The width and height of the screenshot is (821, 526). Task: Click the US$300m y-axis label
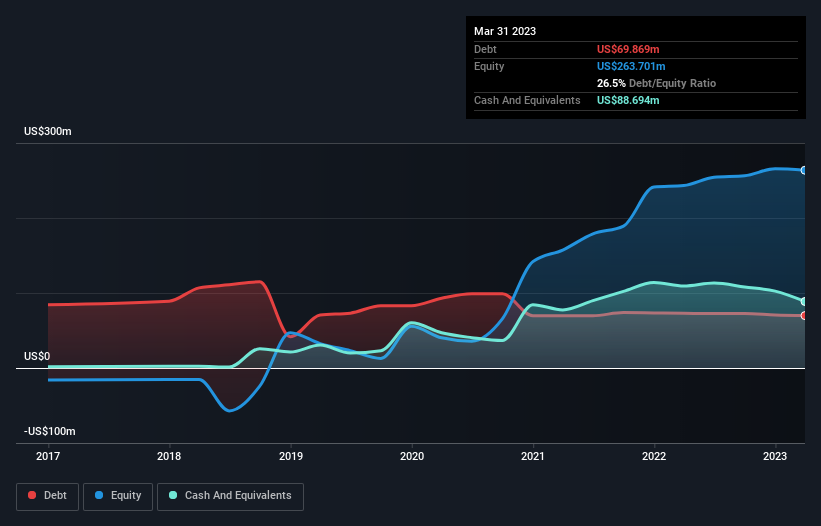(x=48, y=131)
